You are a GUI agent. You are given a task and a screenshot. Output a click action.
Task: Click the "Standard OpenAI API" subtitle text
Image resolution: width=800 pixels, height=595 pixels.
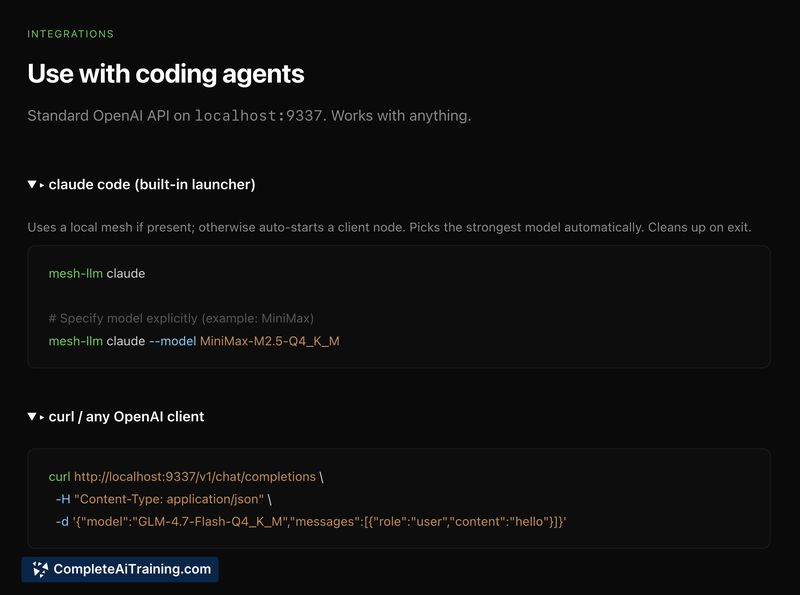pyautogui.click(x=110, y=116)
